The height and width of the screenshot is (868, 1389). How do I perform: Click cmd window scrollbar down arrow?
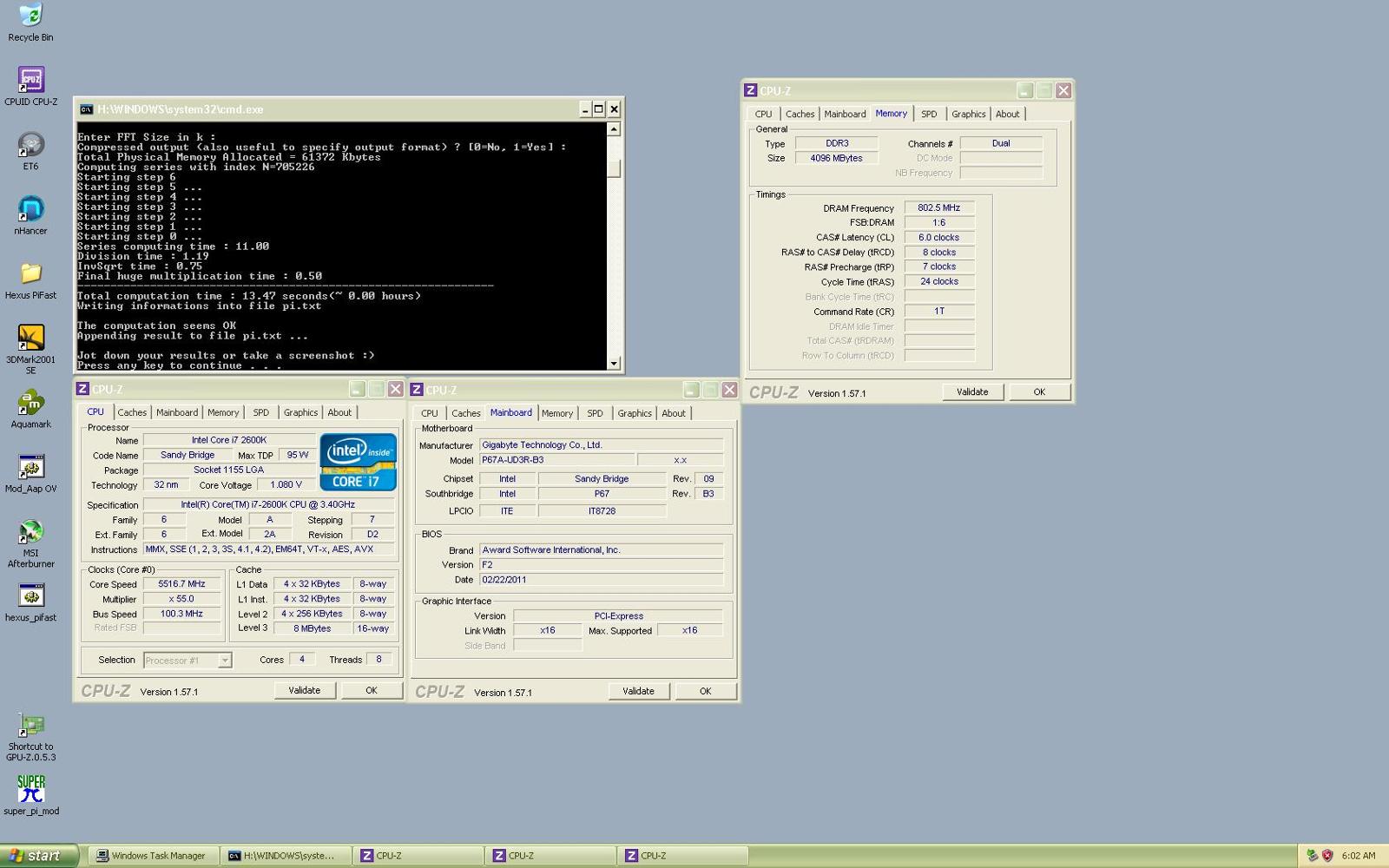[x=614, y=363]
